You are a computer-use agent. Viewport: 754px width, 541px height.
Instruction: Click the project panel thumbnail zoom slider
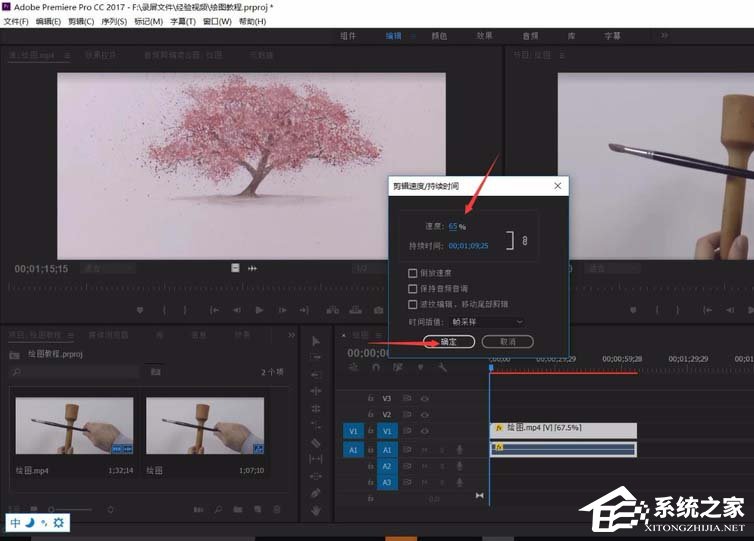[70, 509]
